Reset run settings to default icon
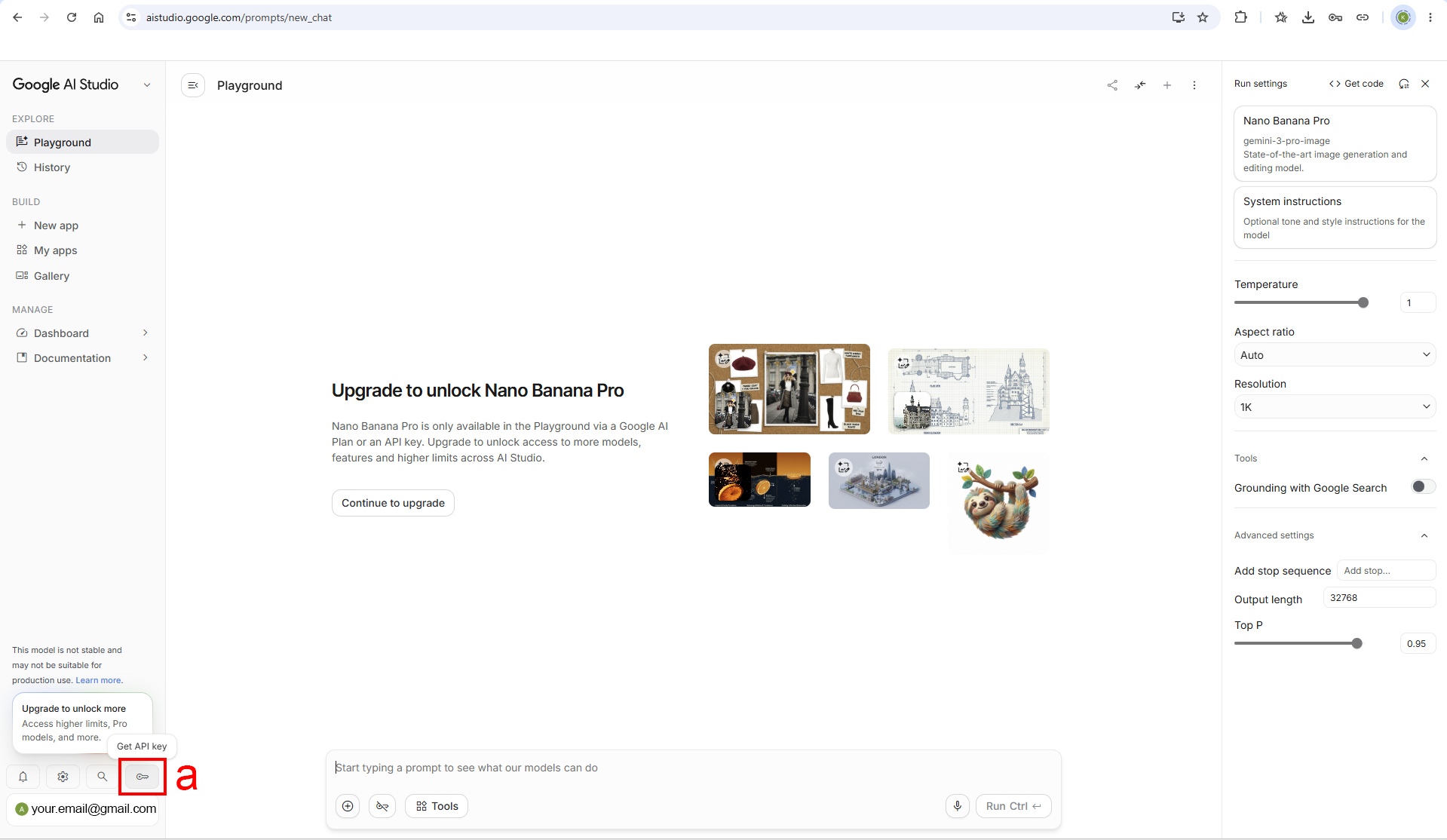 coord(1404,84)
